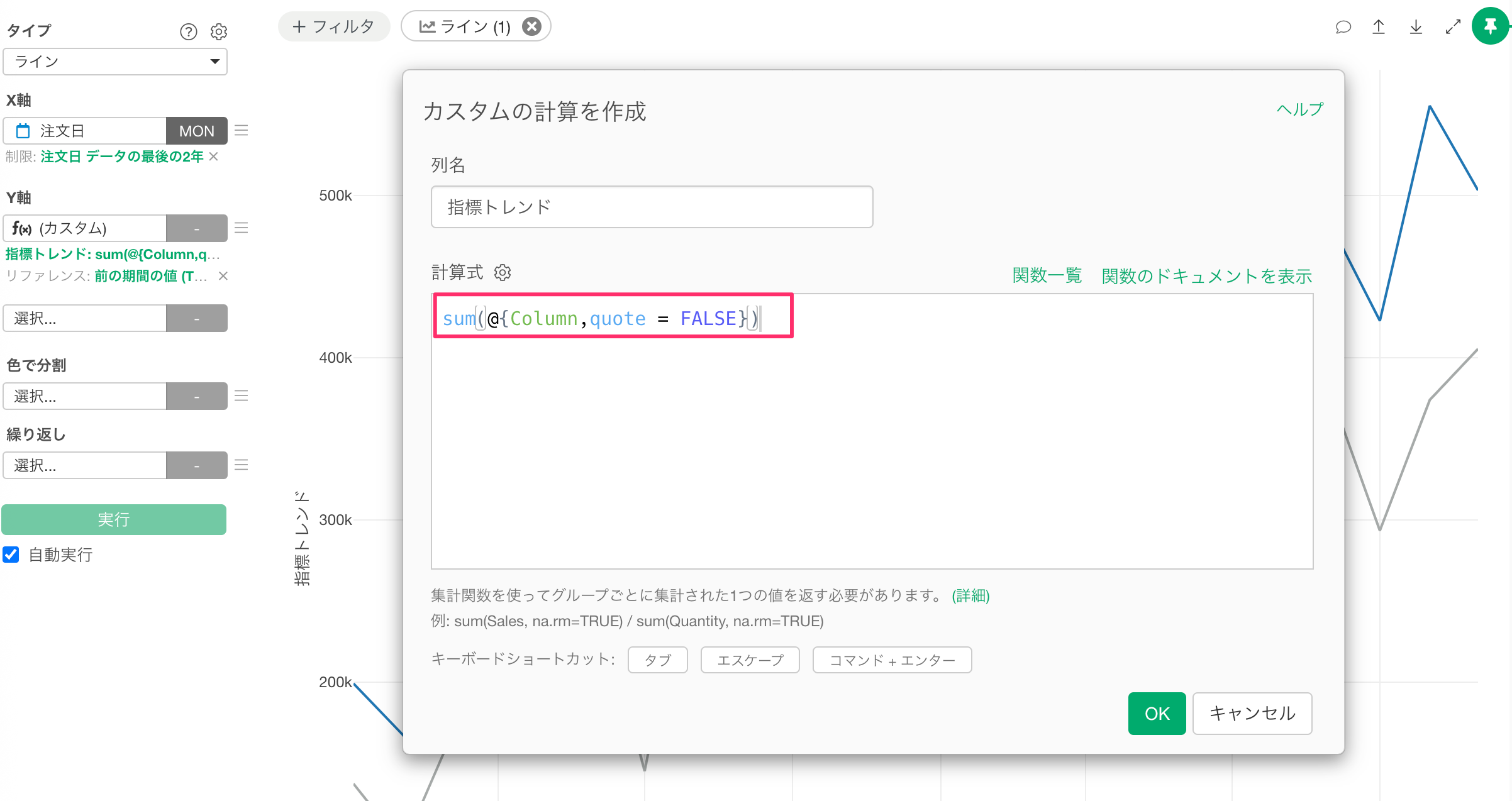This screenshot has height=801, width=1512.
Task: Click the コマンド + エンター shortcut key
Action: (x=892, y=660)
